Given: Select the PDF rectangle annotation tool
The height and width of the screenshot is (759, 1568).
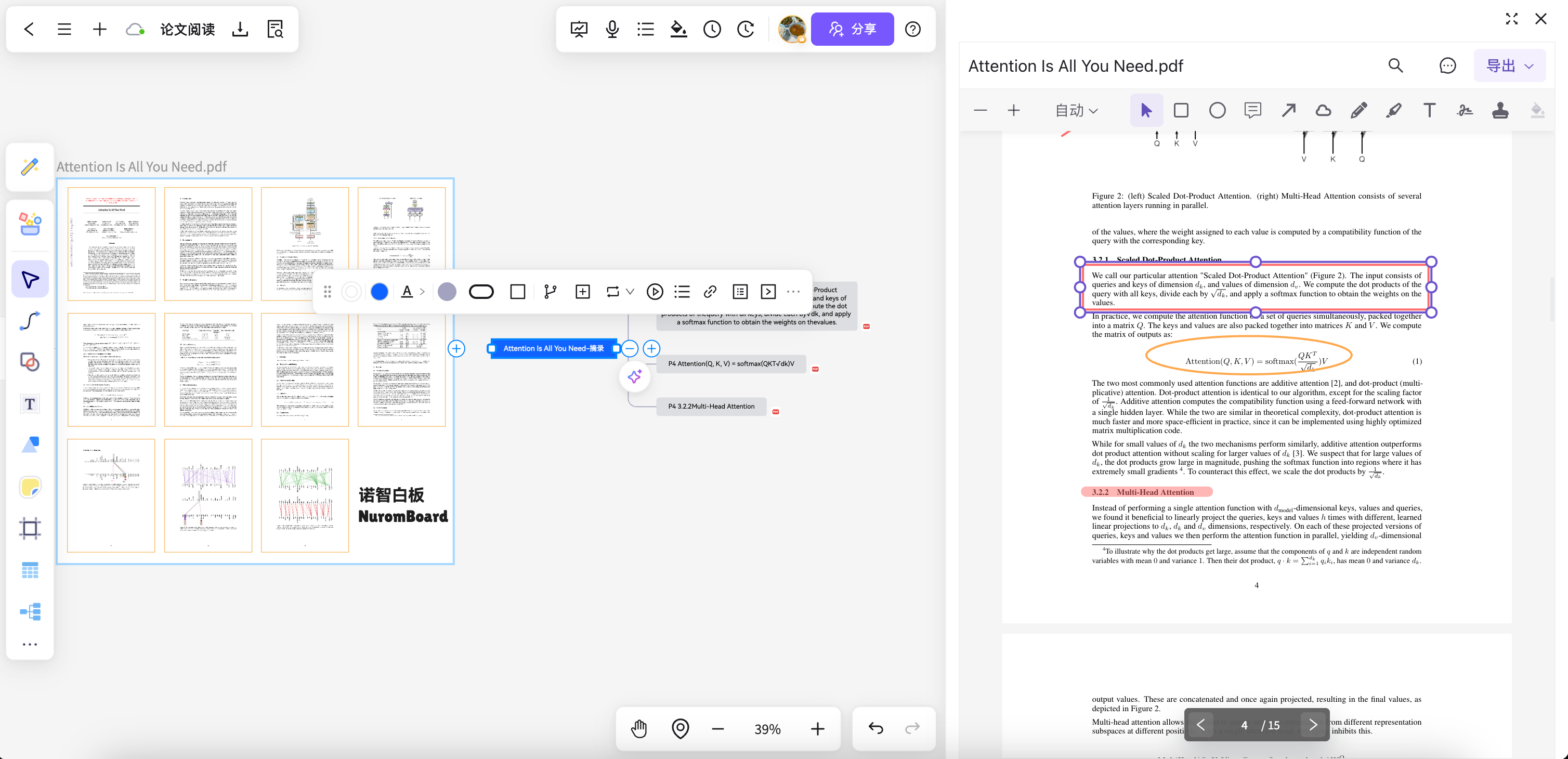Looking at the screenshot, I should point(1181,110).
